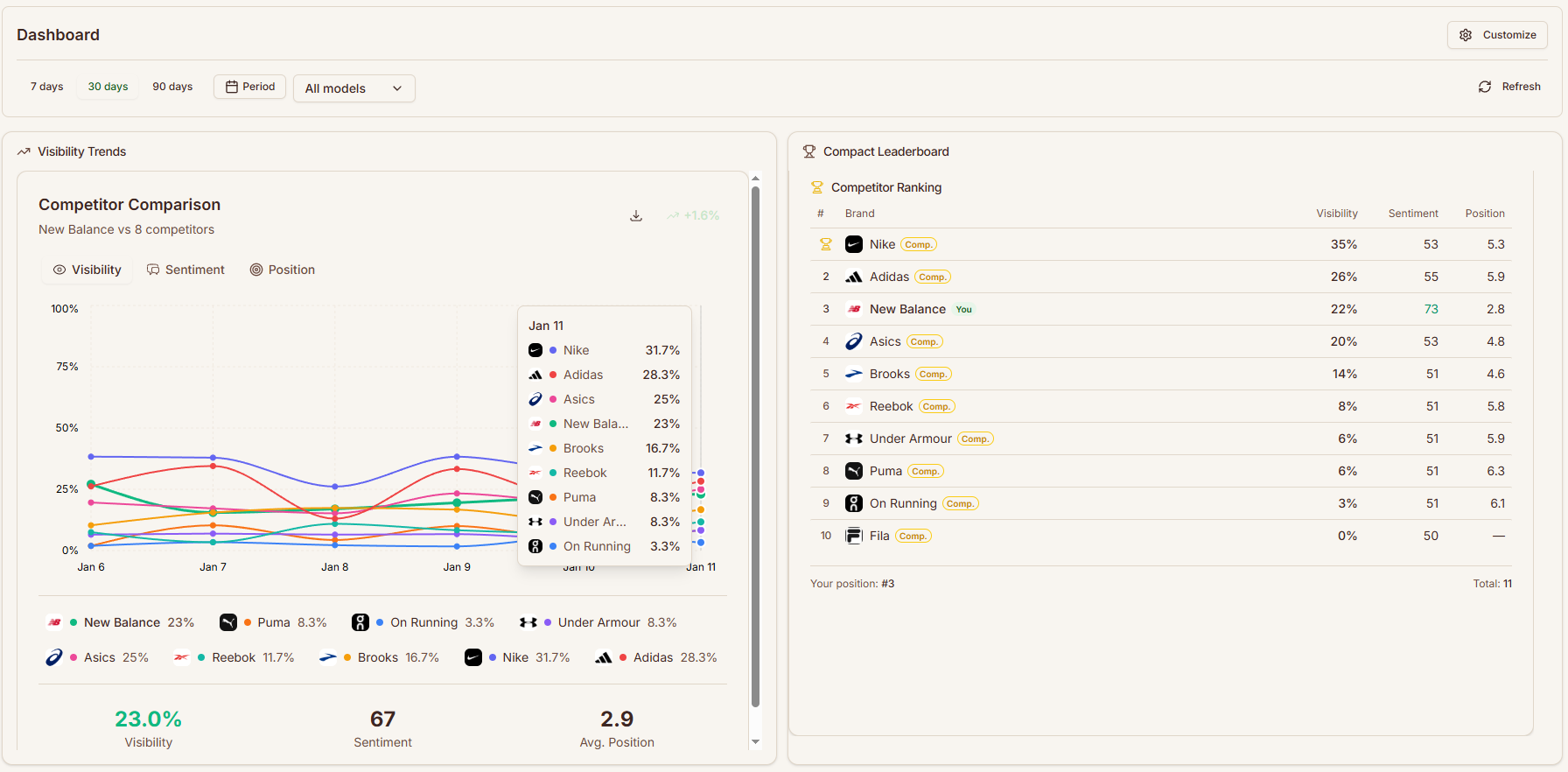
Task: Click New Balance sentiment value 73
Action: click(x=1431, y=309)
